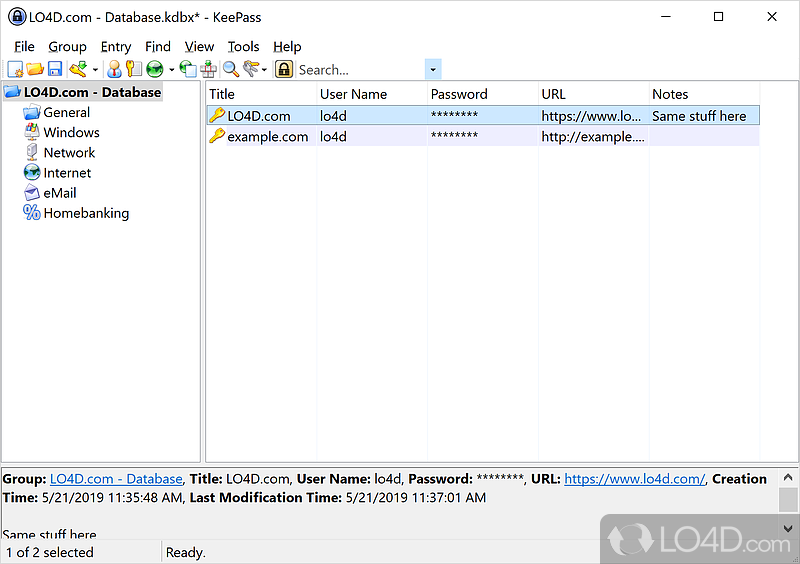Lock workspace with the padlock icon
Image resolution: width=800 pixels, height=564 pixels.
[x=284, y=69]
